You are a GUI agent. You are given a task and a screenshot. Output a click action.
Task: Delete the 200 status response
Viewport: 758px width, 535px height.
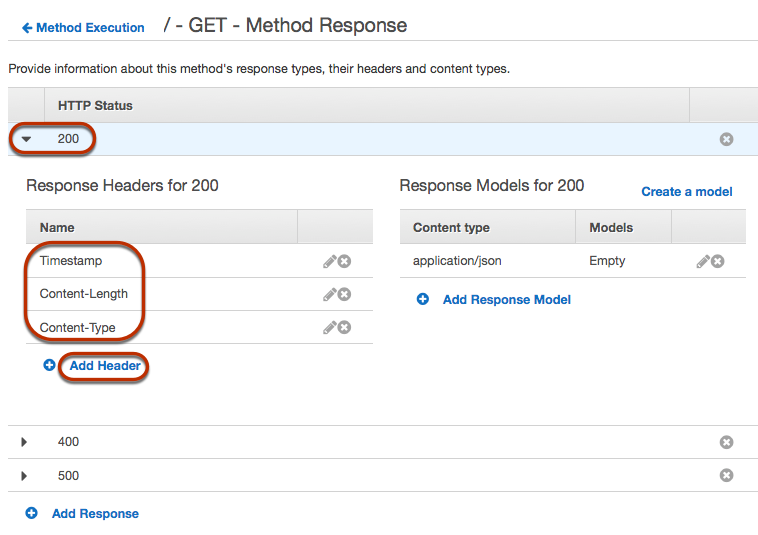click(727, 139)
